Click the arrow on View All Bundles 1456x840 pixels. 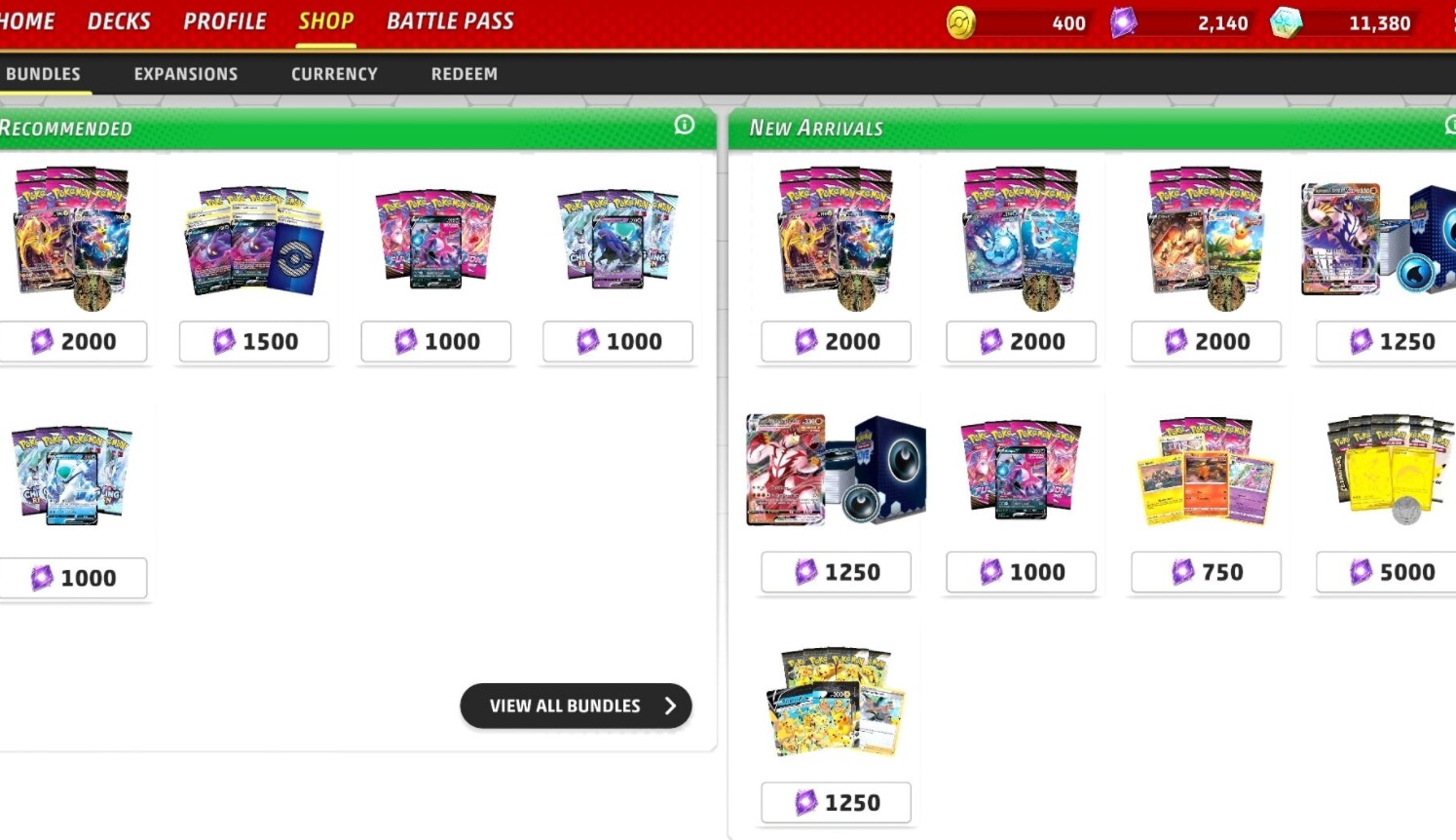pos(670,706)
